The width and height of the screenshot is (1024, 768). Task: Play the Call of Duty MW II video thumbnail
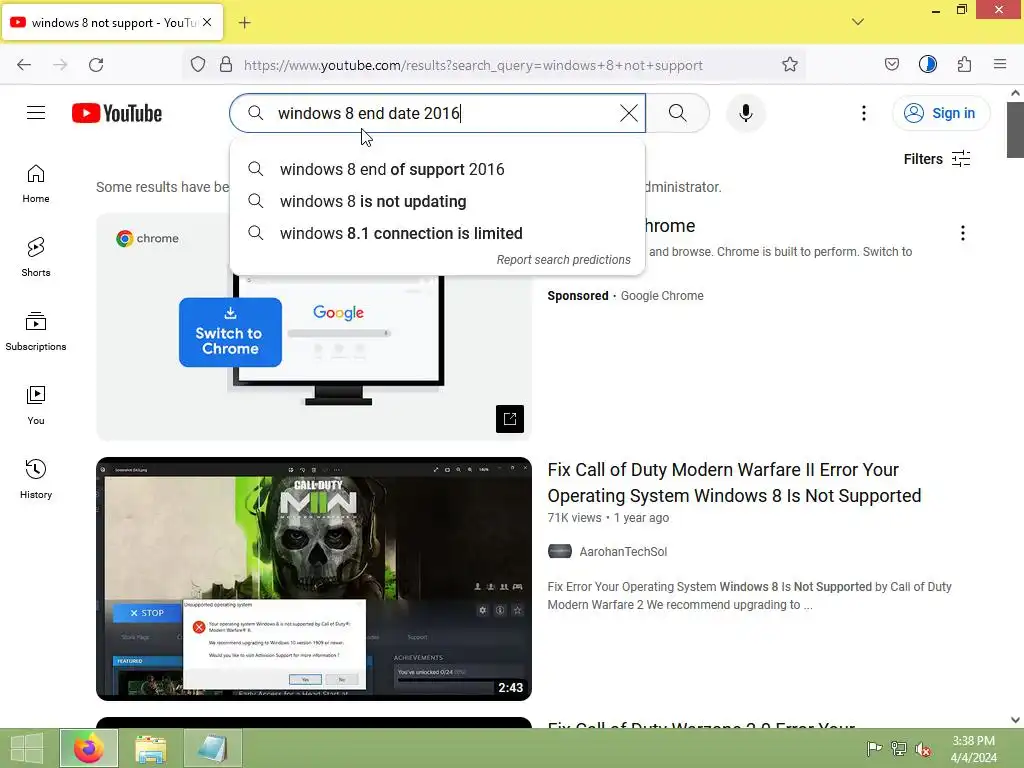click(313, 579)
